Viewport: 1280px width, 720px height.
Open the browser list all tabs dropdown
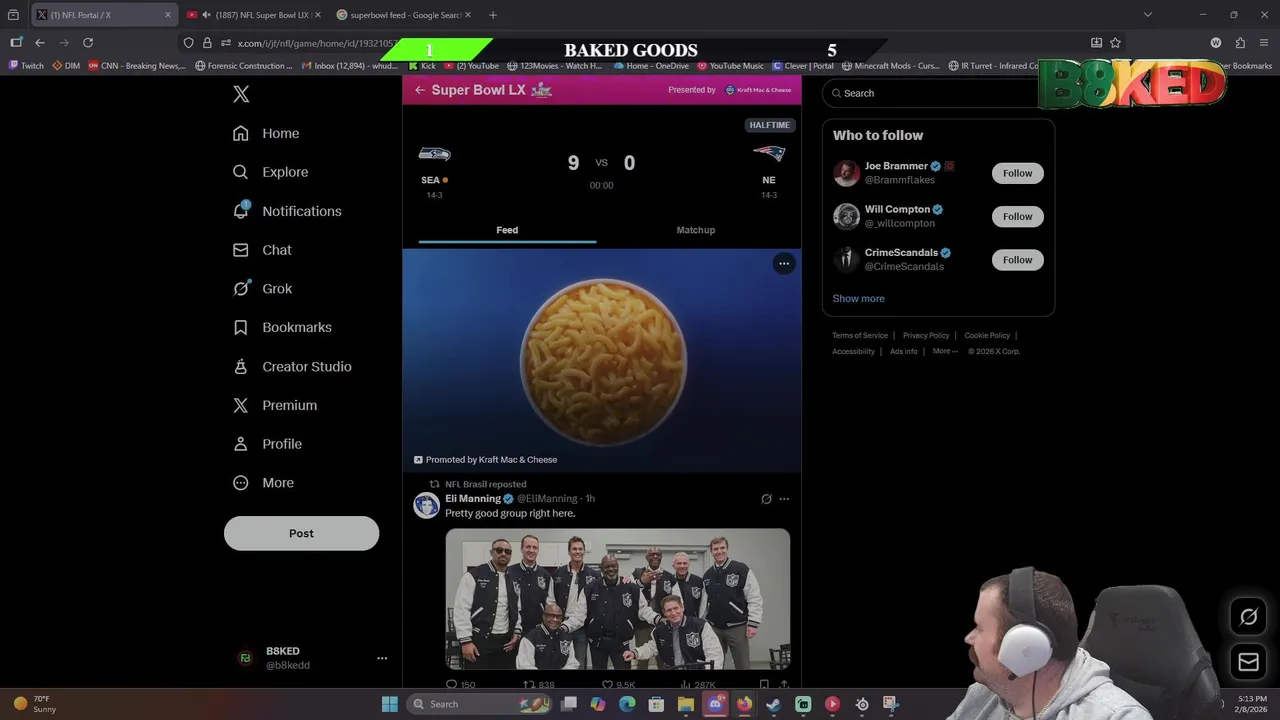point(1148,15)
